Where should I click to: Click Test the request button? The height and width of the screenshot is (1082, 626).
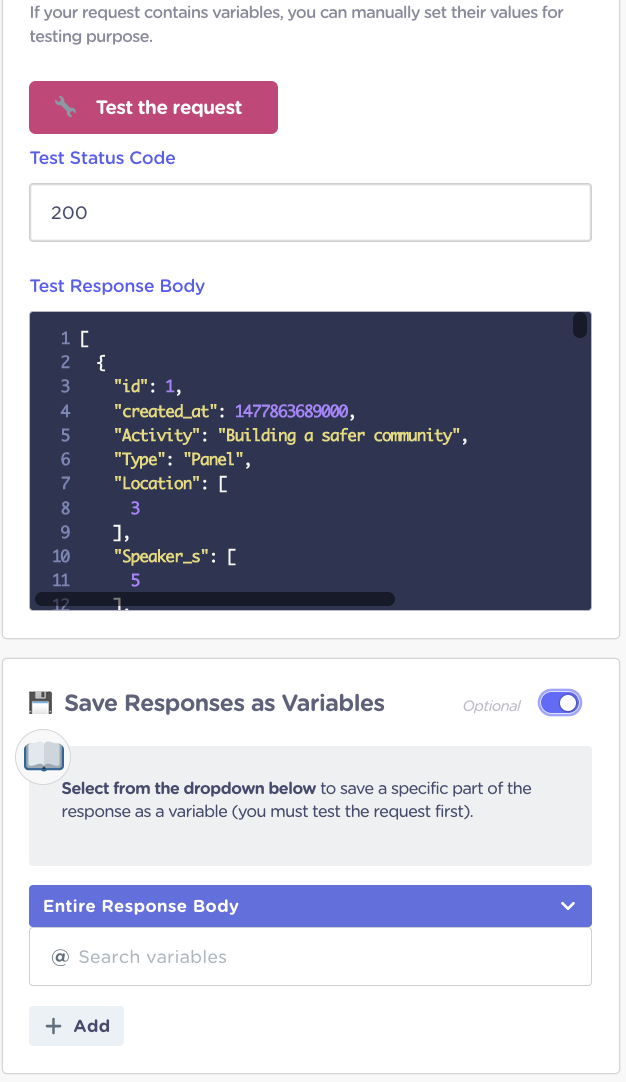coord(153,108)
